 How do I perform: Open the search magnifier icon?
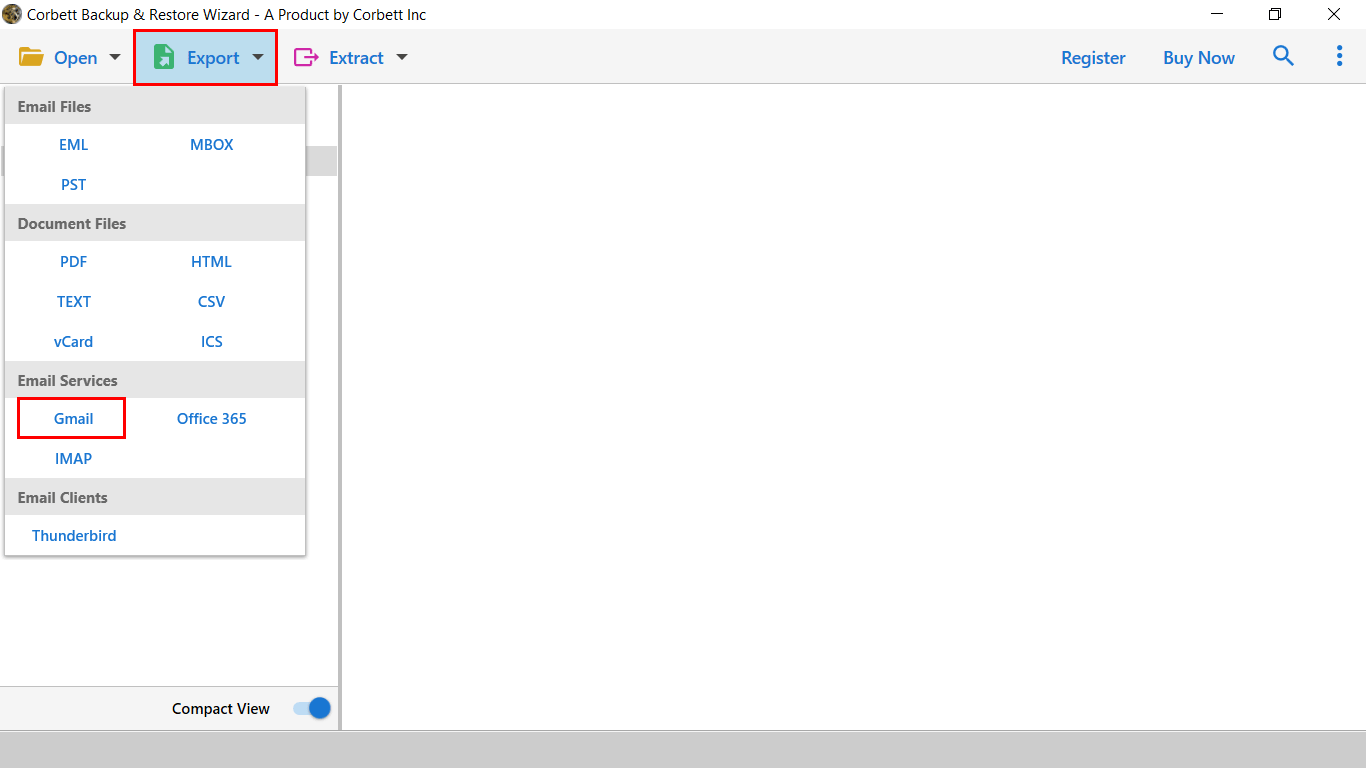1283,56
